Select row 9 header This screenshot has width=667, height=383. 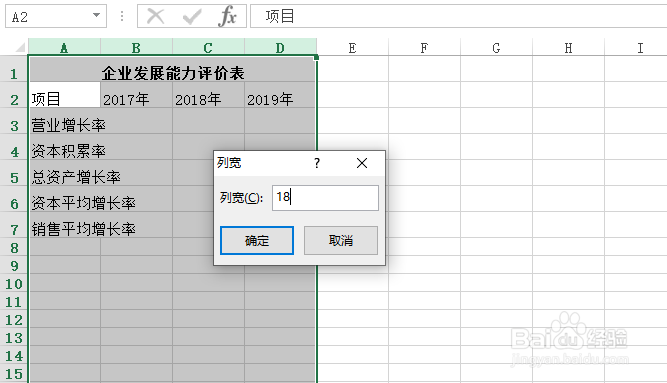pos(14,265)
